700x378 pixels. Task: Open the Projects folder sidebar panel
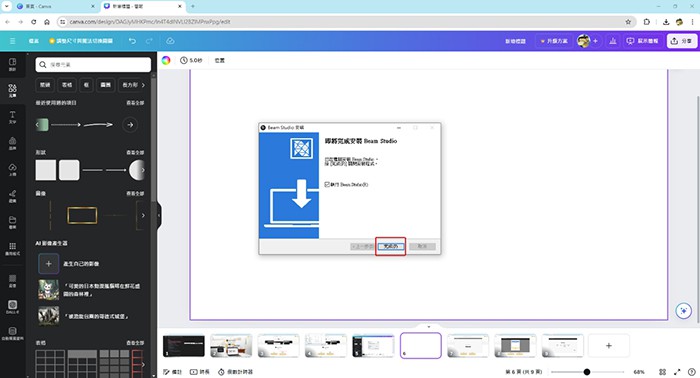(12, 222)
